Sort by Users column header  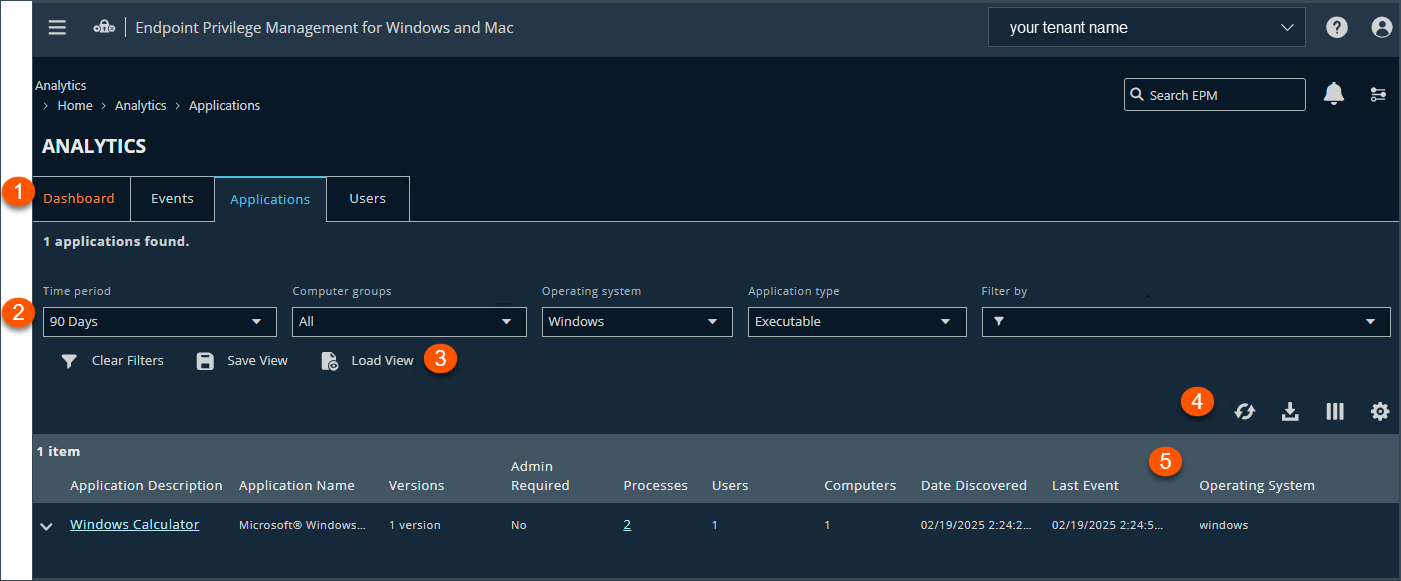730,486
